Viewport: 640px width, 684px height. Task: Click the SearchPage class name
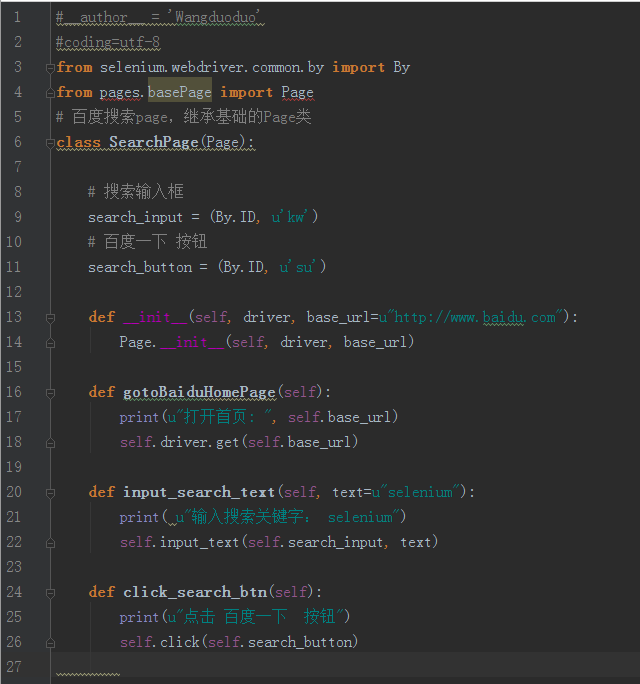(x=154, y=142)
